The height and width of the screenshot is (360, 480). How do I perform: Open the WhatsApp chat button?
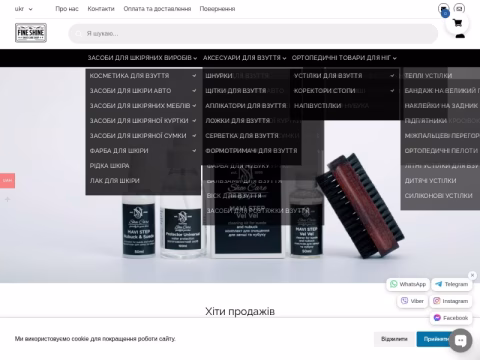408,284
